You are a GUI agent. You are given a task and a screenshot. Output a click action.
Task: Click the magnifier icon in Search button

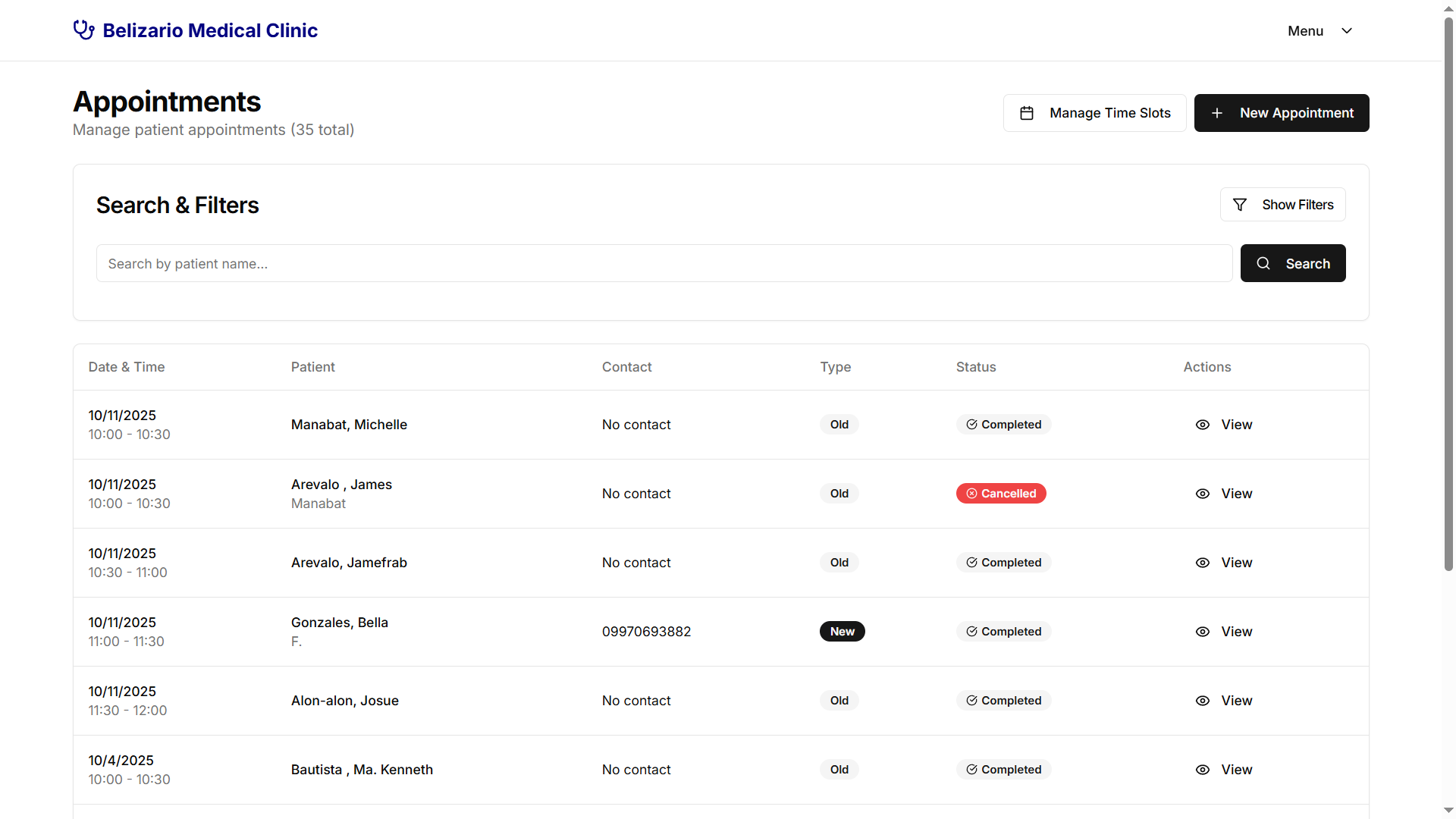pos(1263,263)
